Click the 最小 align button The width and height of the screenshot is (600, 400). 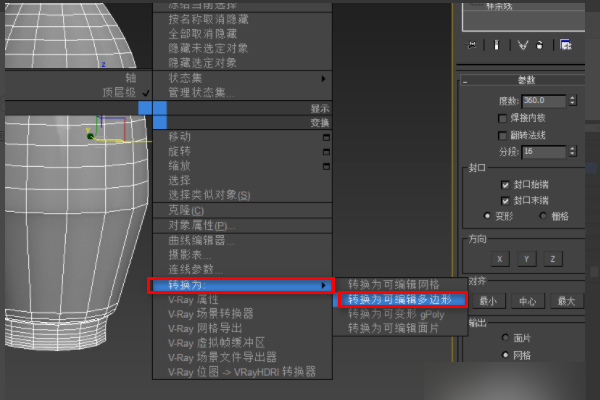tap(489, 301)
